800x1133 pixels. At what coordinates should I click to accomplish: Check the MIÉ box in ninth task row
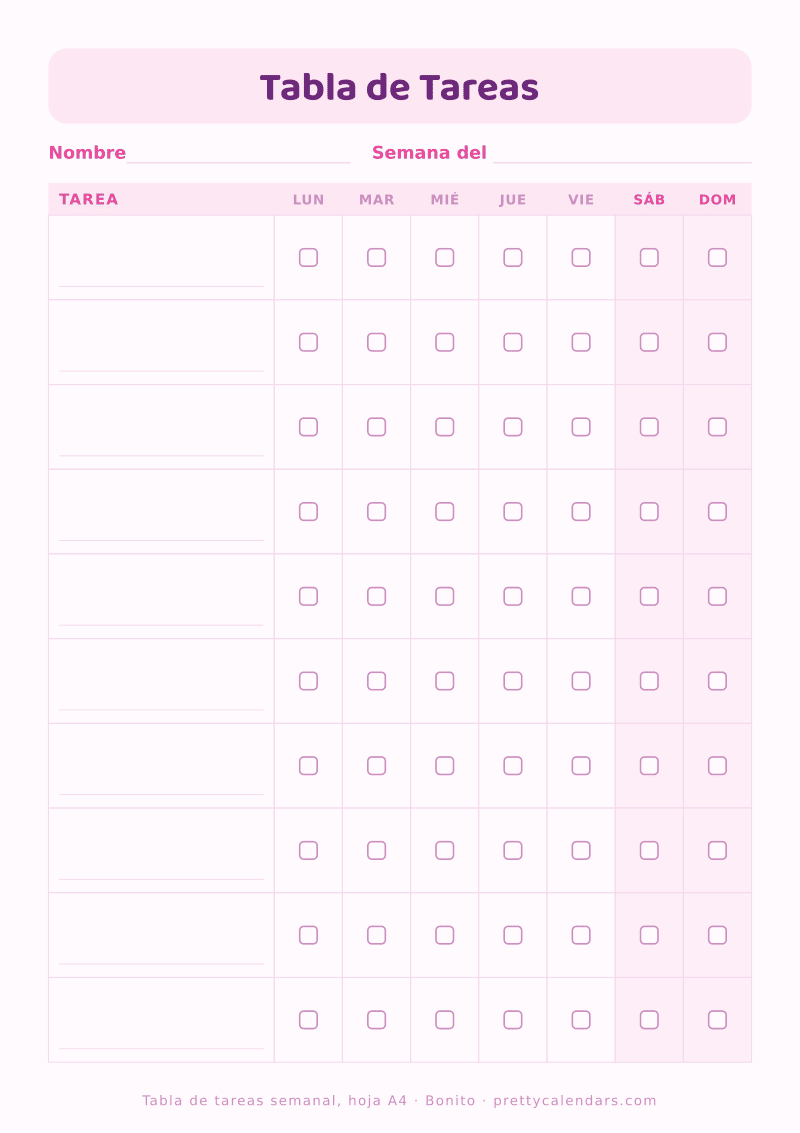coord(444,935)
